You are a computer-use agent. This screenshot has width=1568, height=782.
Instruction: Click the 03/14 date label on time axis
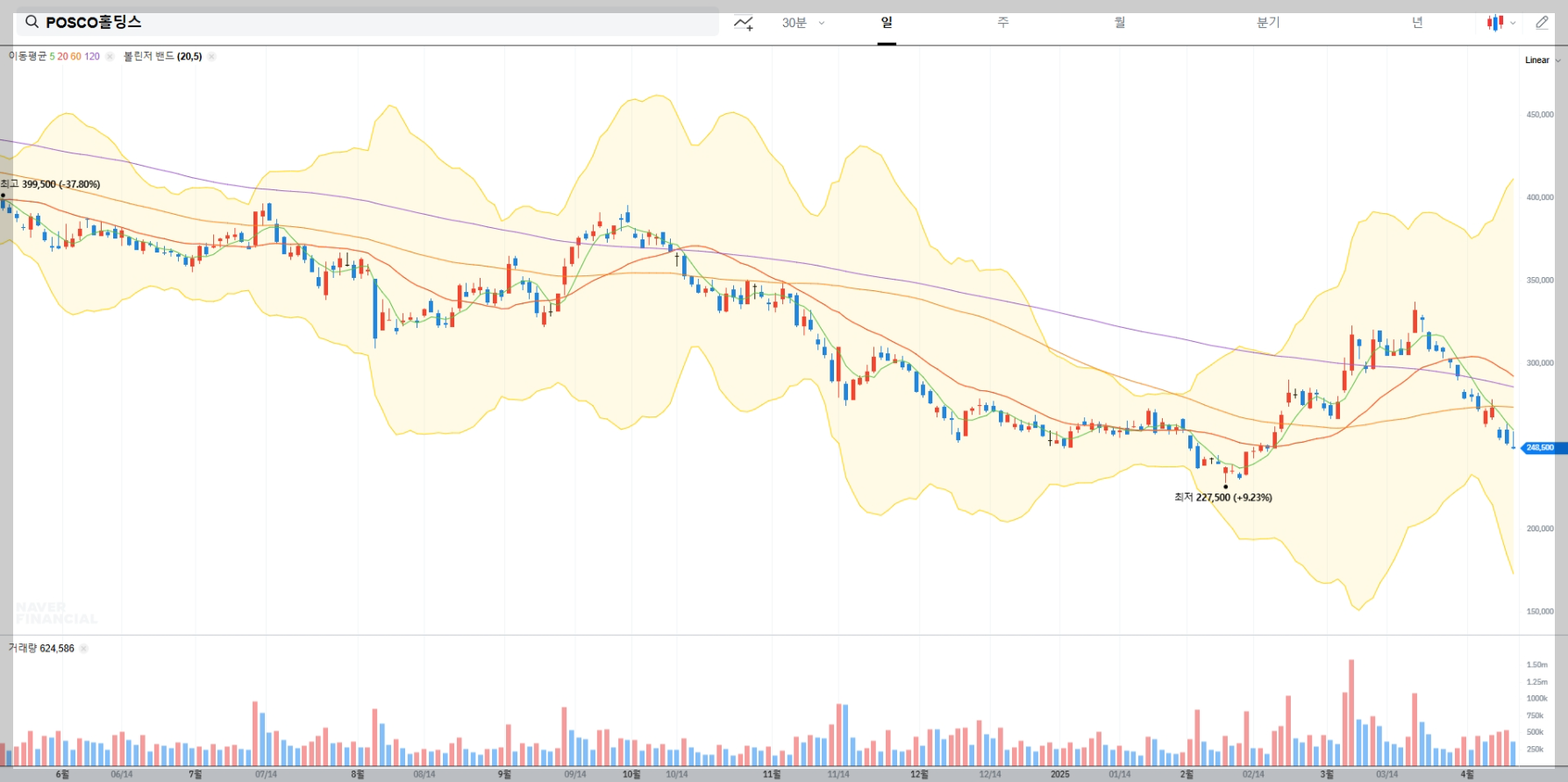coord(1387,774)
